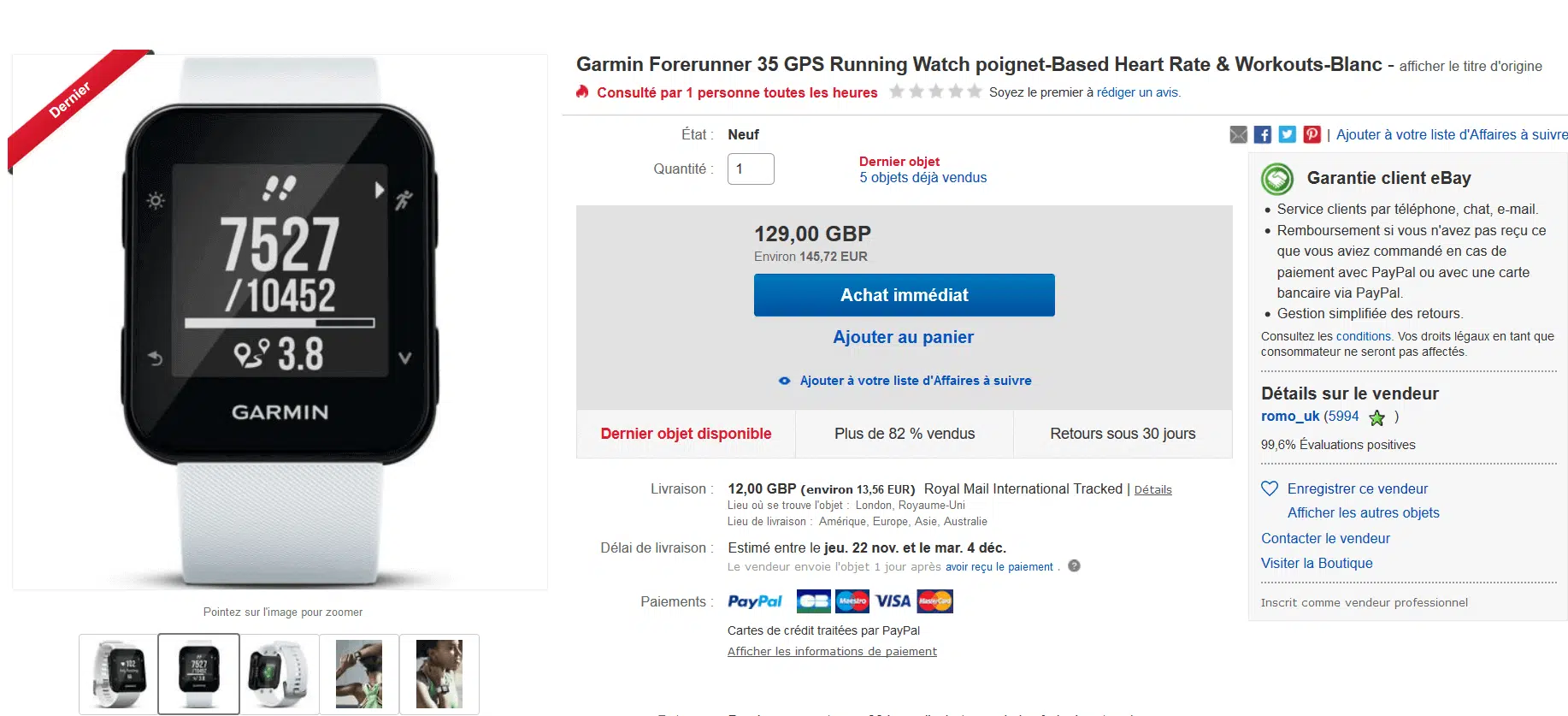Viewport: 1568px width, 716px height.
Task: Open the rédiger un avis link
Action: [1138, 92]
